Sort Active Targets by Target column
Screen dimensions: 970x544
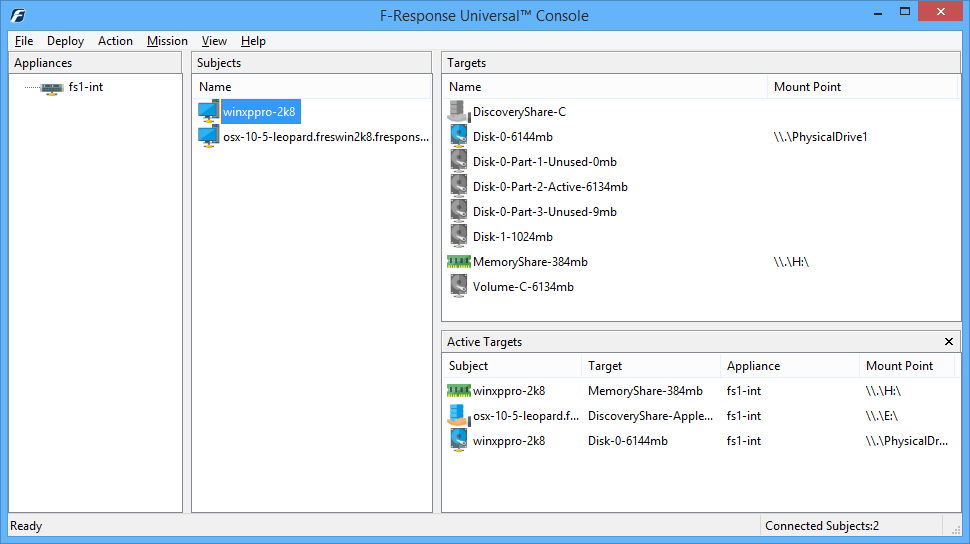651,366
